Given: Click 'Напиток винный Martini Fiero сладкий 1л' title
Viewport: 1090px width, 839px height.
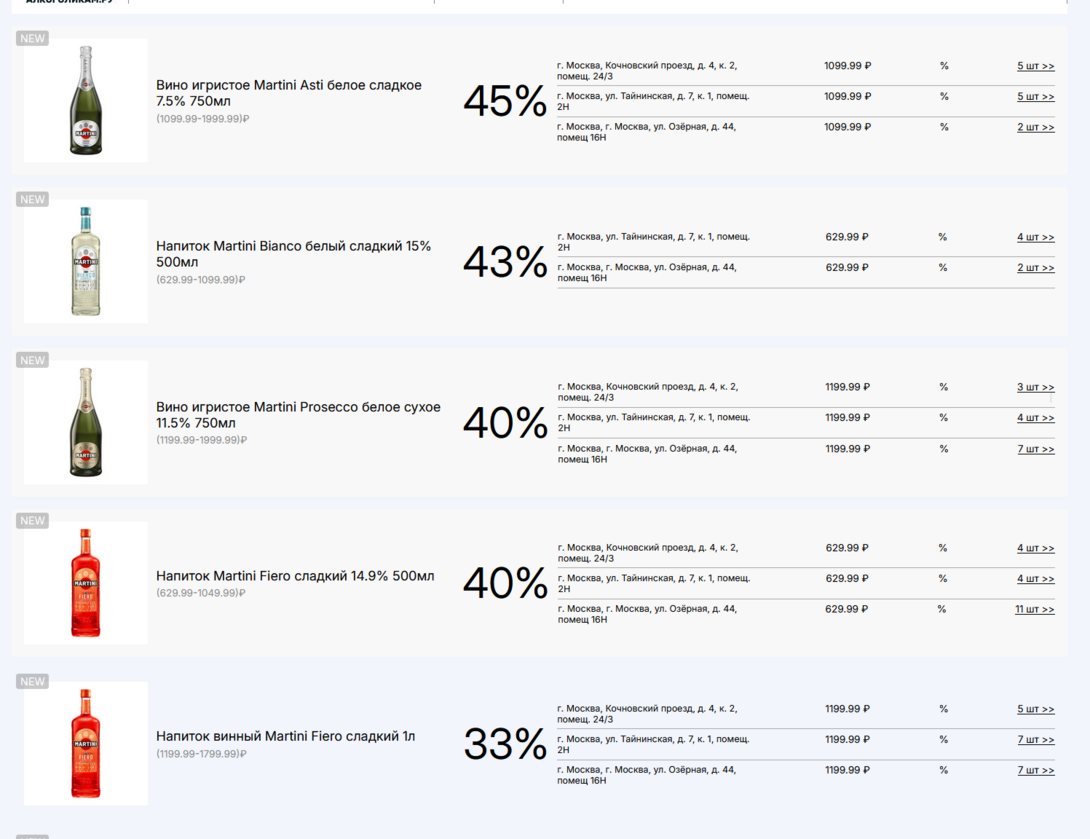Looking at the screenshot, I should [285, 737].
